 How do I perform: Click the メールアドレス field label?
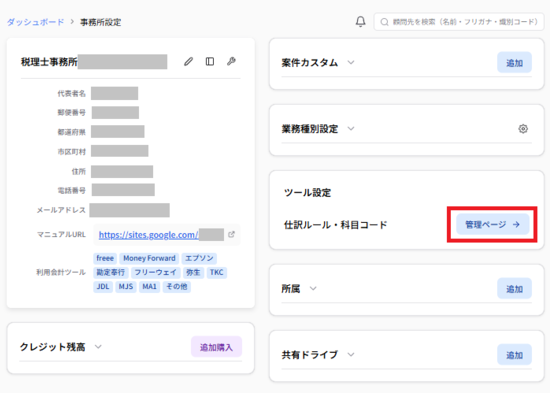[x=61, y=210]
